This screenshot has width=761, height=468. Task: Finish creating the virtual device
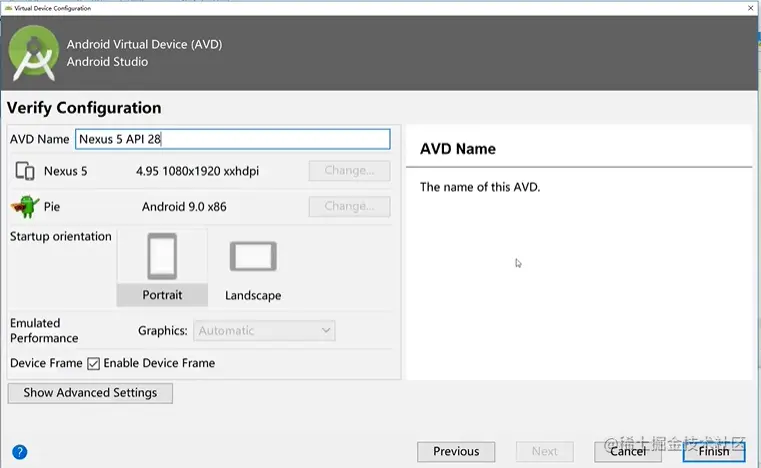click(x=714, y=451)
